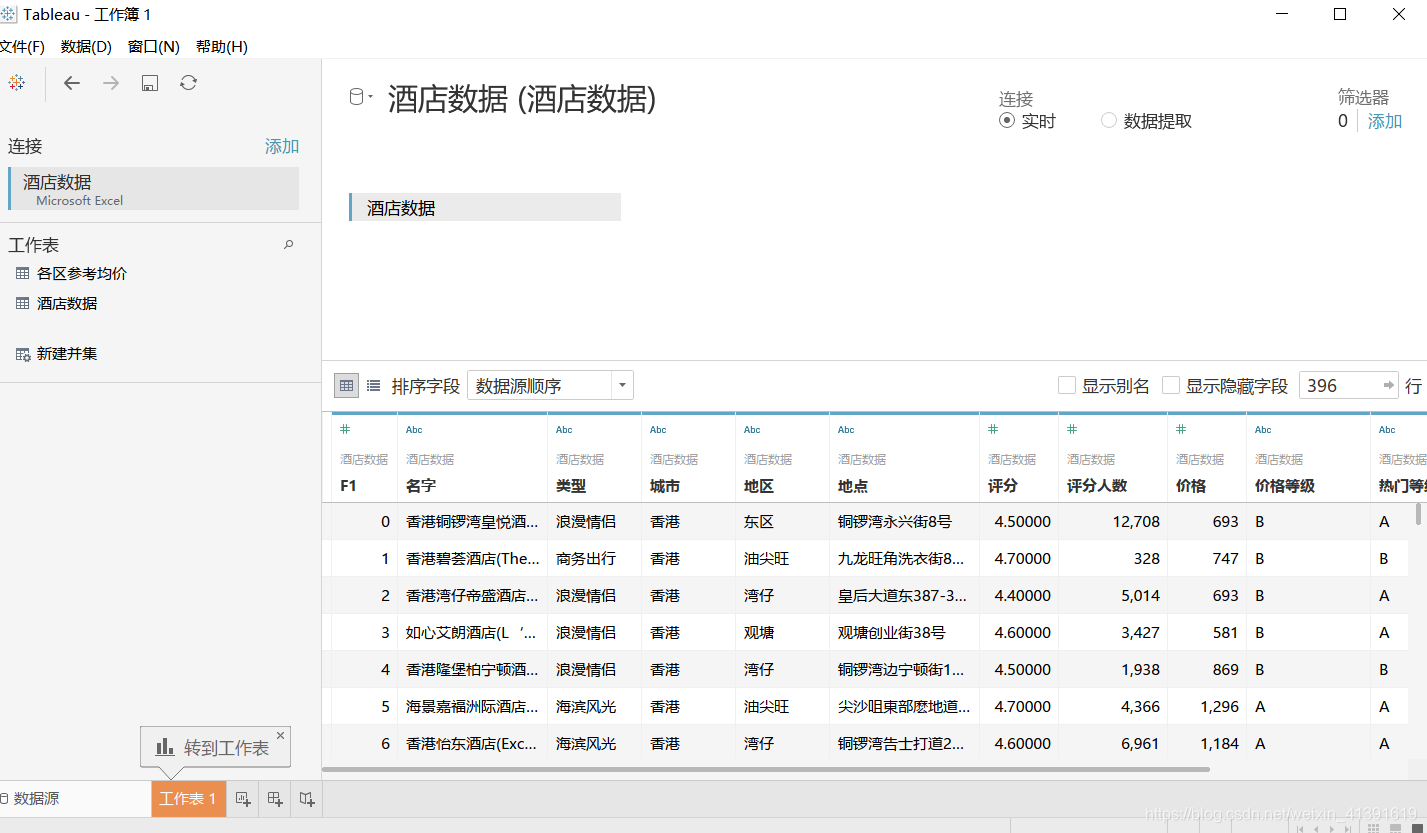Click the cell 海景嘉福洲际酒店...

(473, 706)
